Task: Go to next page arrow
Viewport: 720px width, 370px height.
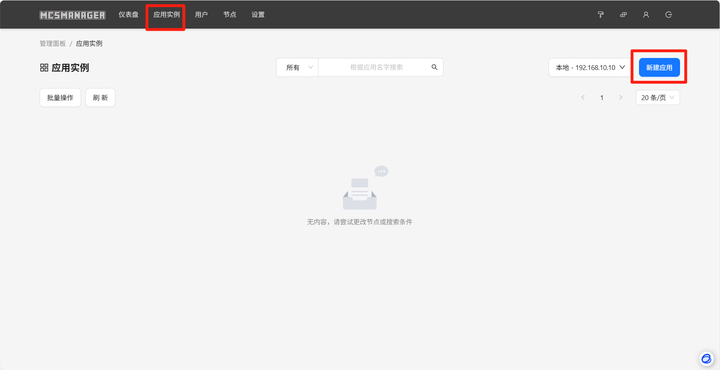Action: click(621, 97)
